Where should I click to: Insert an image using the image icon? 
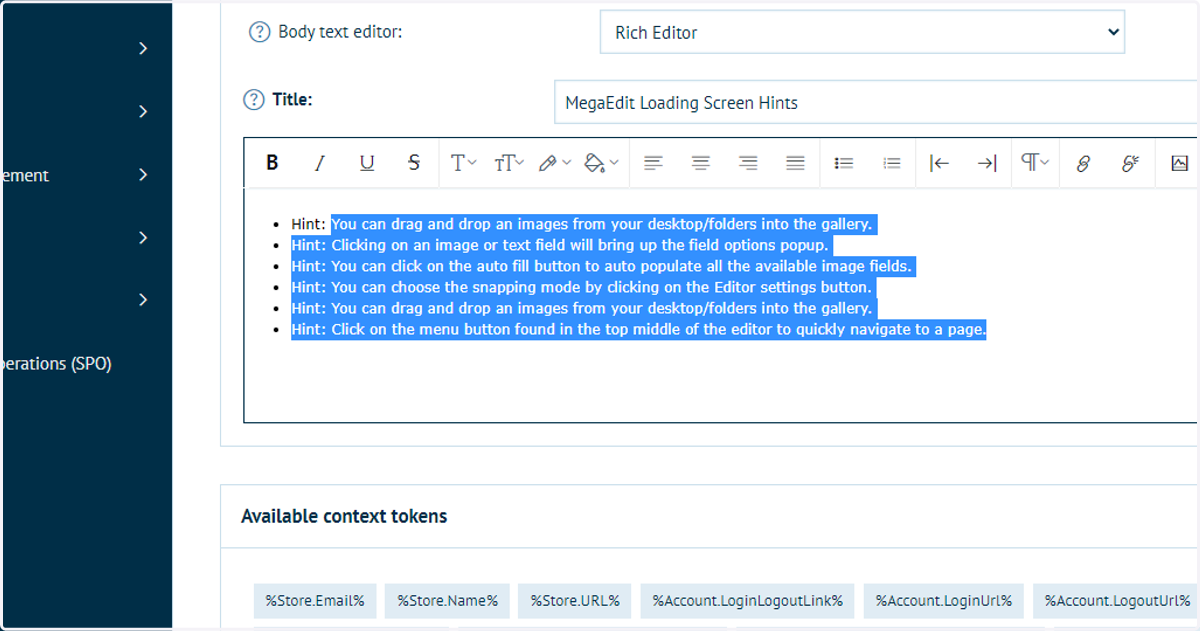1180,163
